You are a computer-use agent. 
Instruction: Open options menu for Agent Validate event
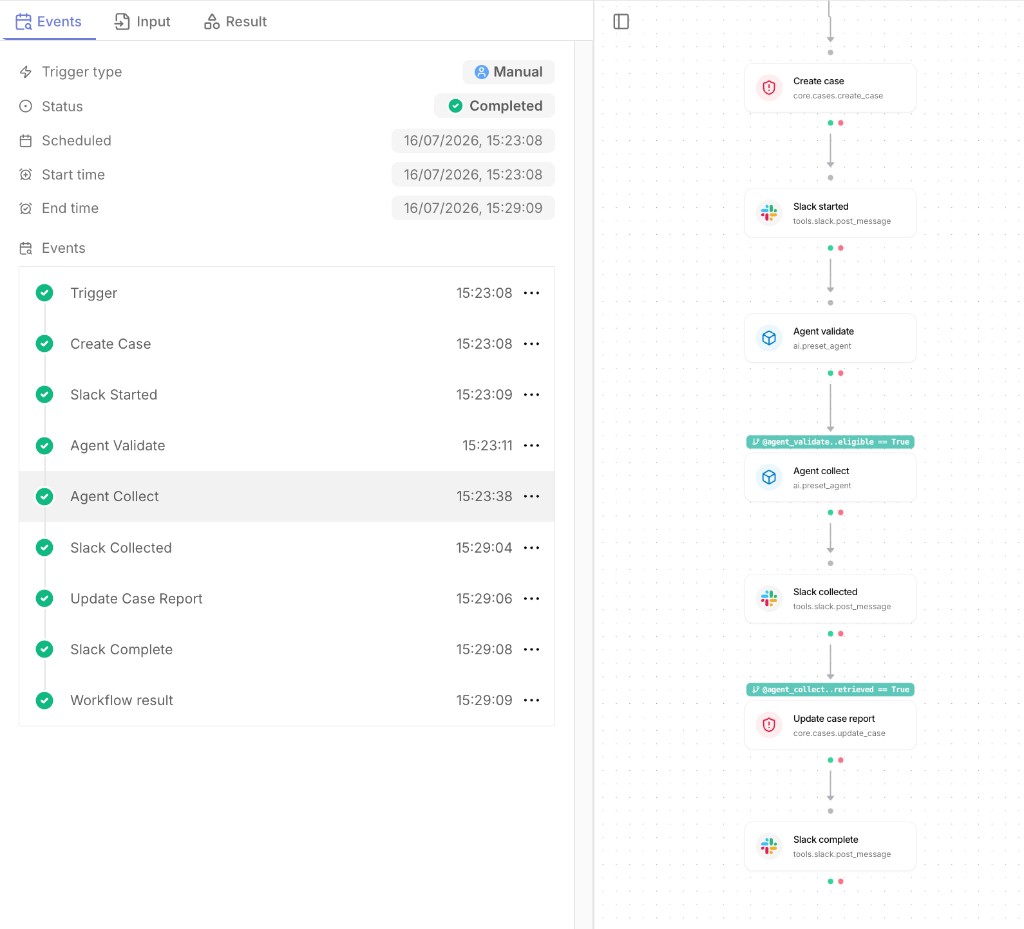point(532,446)
